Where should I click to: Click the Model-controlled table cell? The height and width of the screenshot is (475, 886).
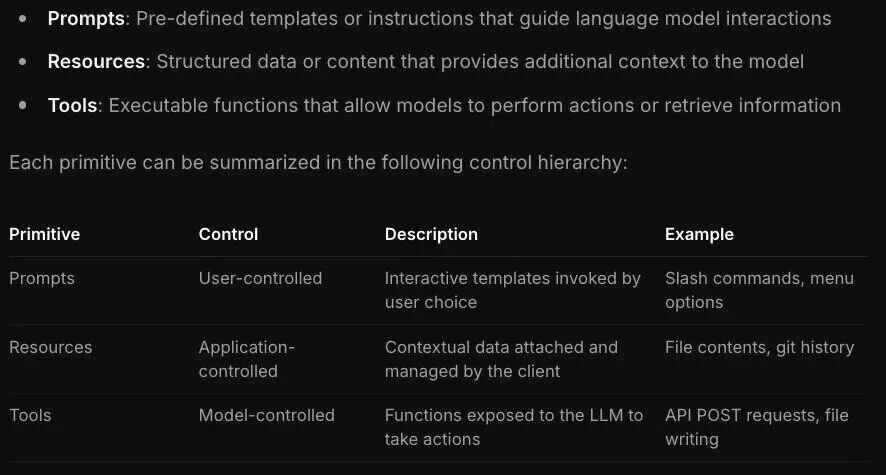click(266, 415)
